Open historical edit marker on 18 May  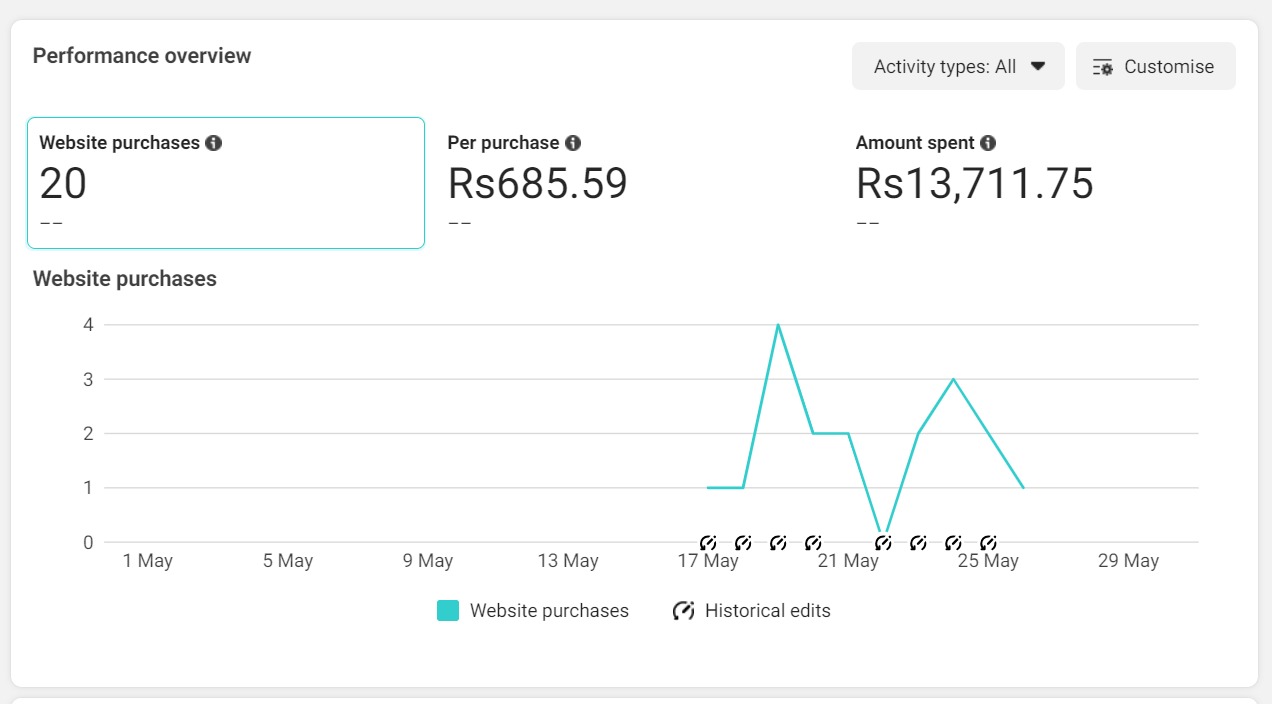tap(743, 543)
